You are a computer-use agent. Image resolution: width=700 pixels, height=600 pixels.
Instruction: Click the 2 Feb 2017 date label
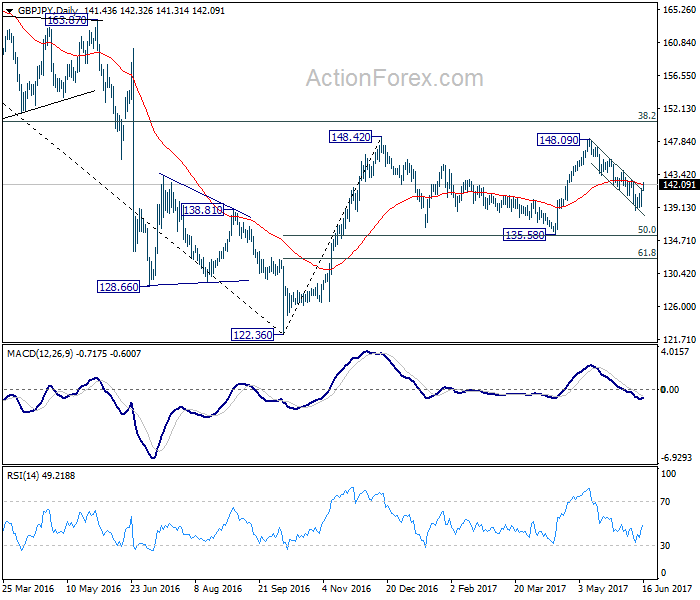coord(475,588)
